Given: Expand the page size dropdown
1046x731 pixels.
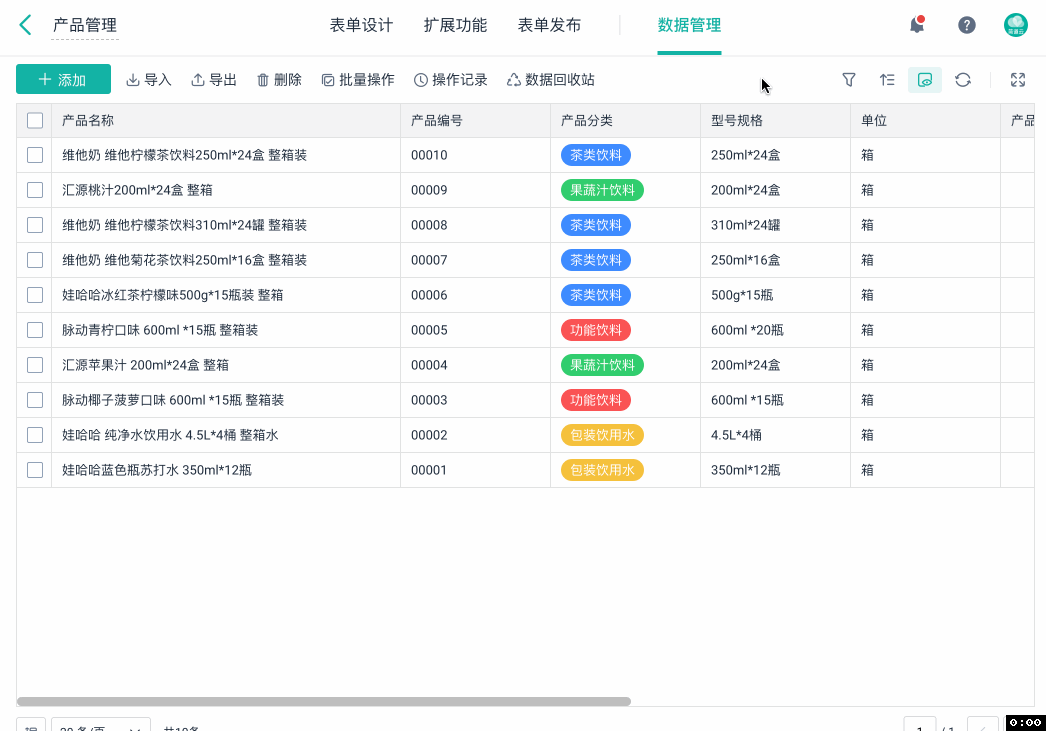Looking at the screenshot, I should (100, 726).
